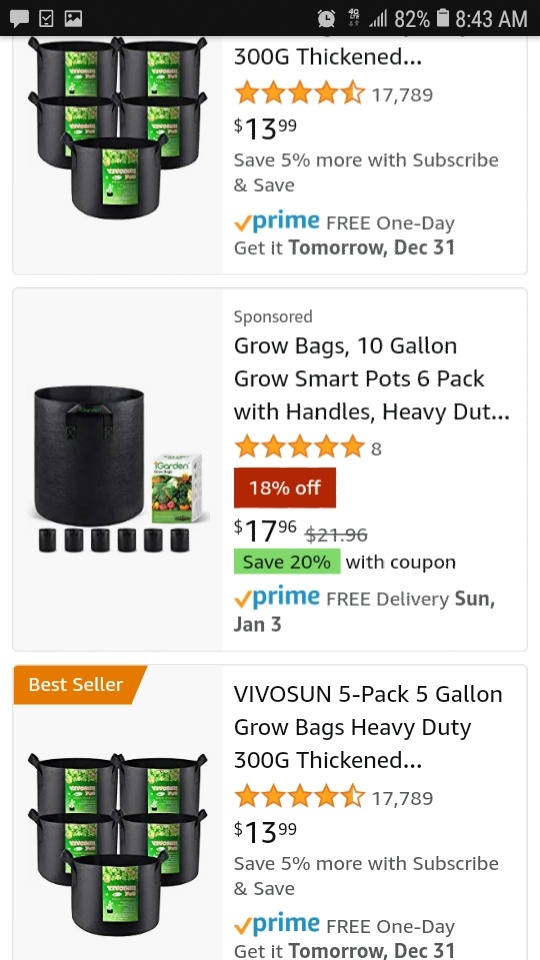This screenshot has height=960, width=540.
Task: Tap the $17.96 price of sponsored item
Action: (x=265, y=531)
